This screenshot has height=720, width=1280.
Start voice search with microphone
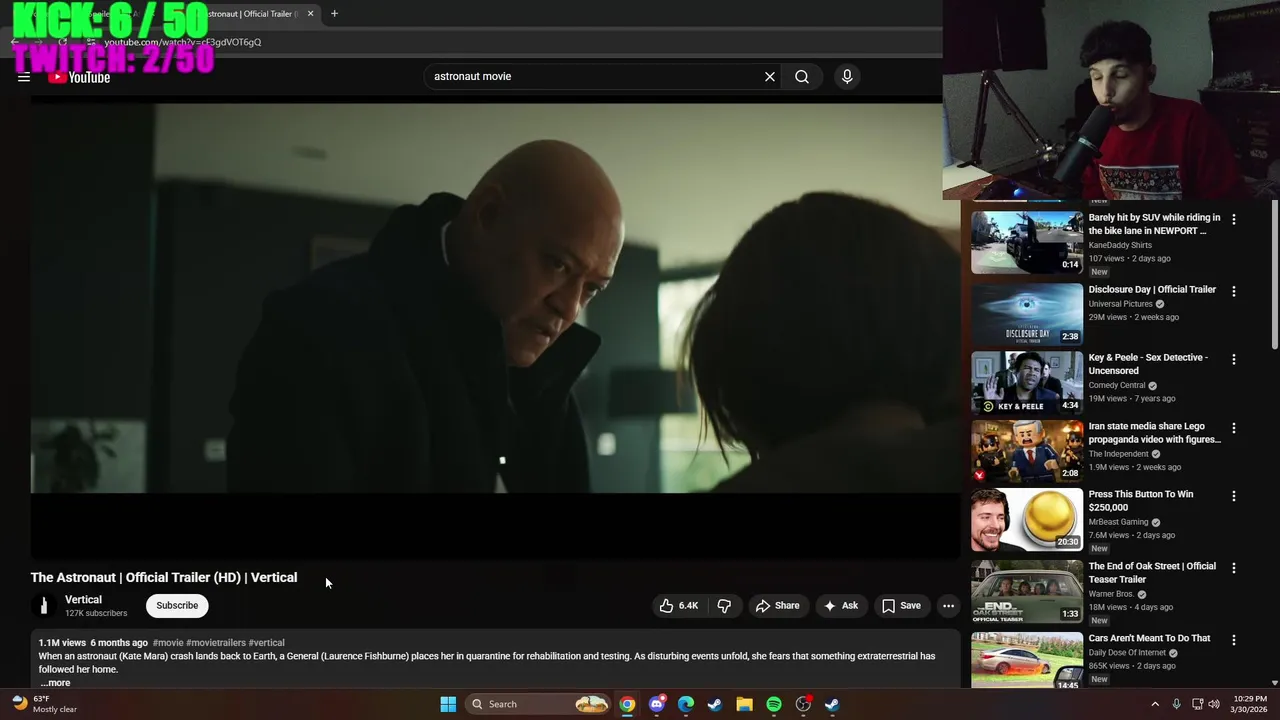click(x=847, y=76)
